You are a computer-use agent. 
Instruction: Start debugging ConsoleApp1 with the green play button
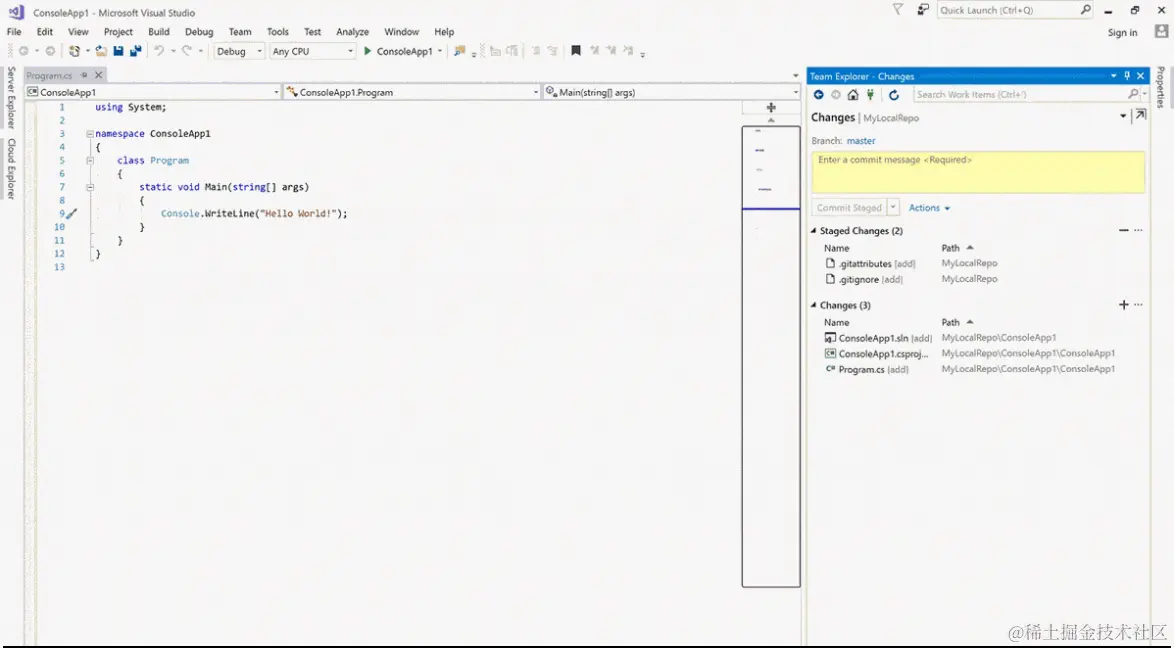point(368,51)
